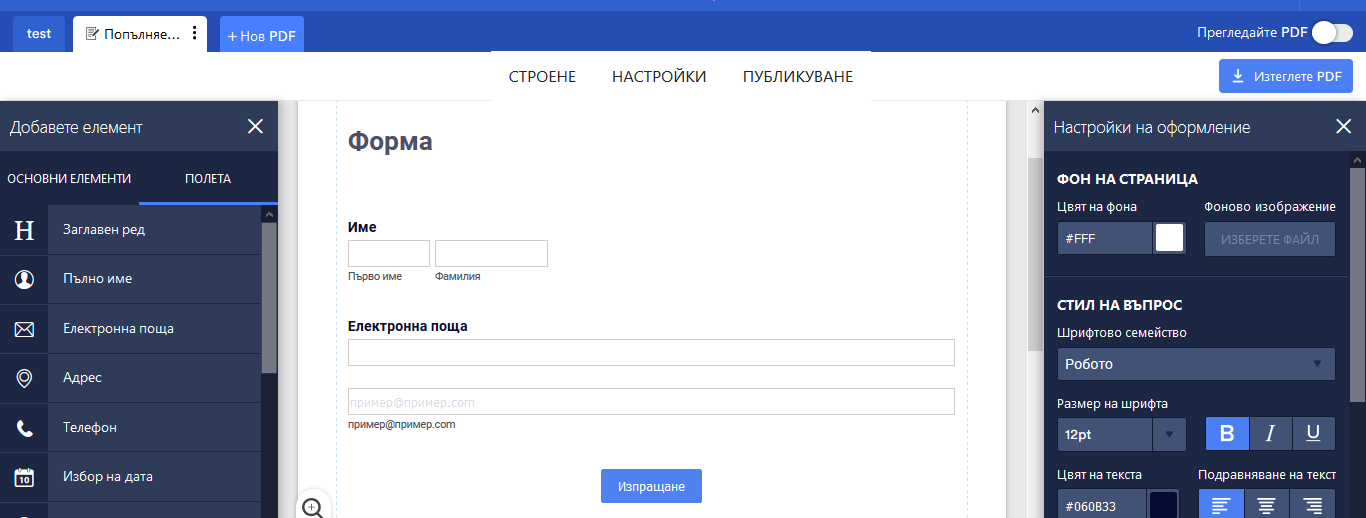Click the zoom magnifier icon

[313, 507]
